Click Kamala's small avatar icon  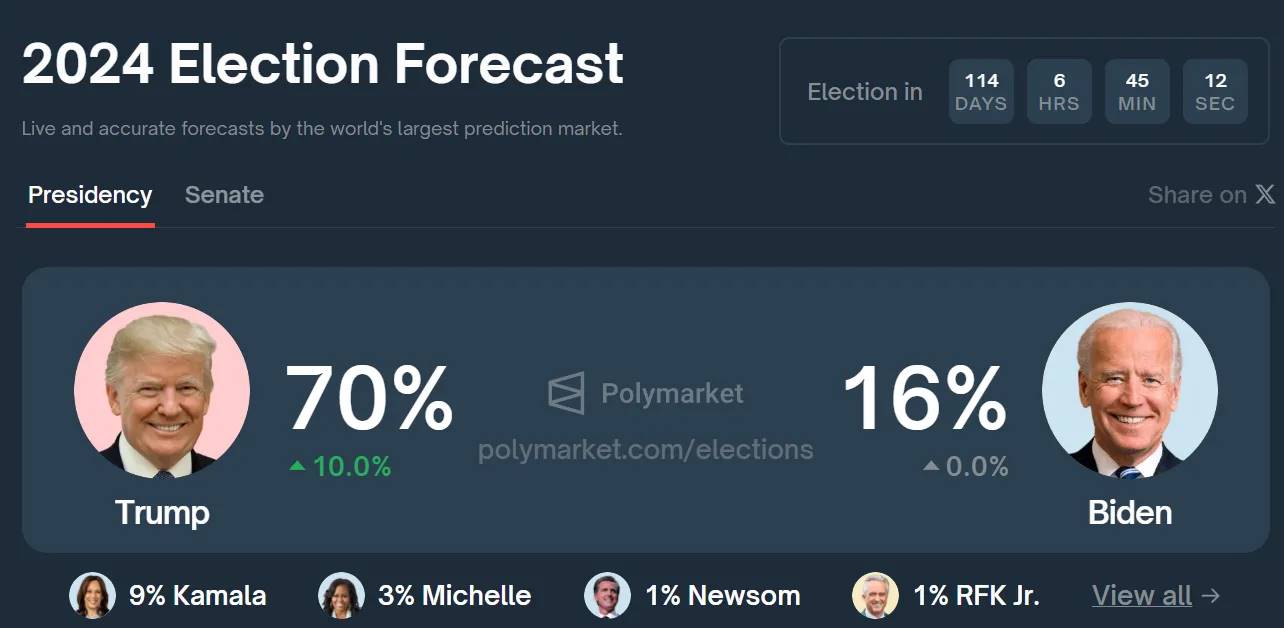coord(92,596)
